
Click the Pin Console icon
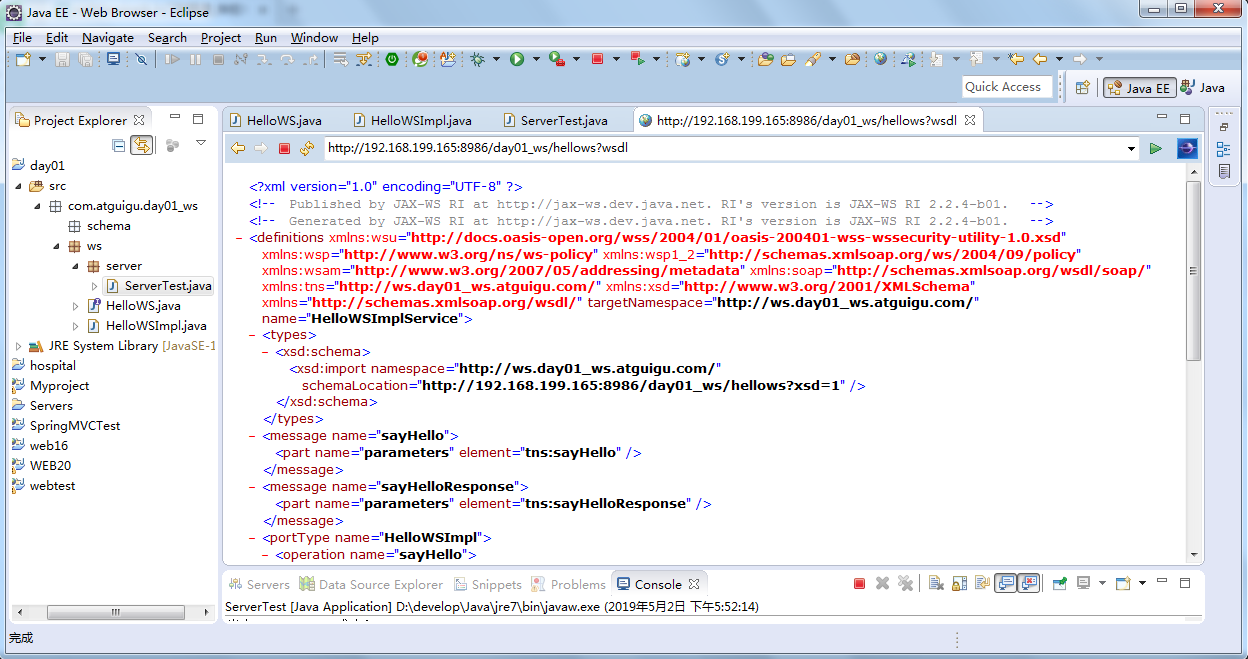pos(1059,583)
